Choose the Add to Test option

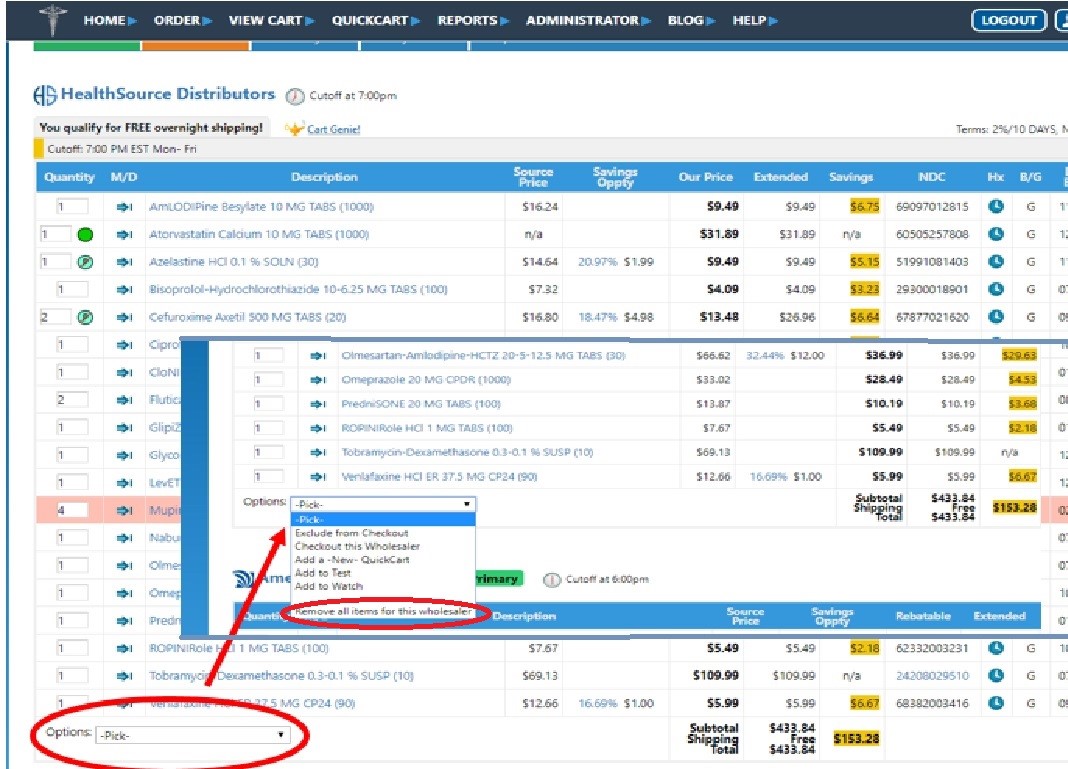click(x=323, y=573)
